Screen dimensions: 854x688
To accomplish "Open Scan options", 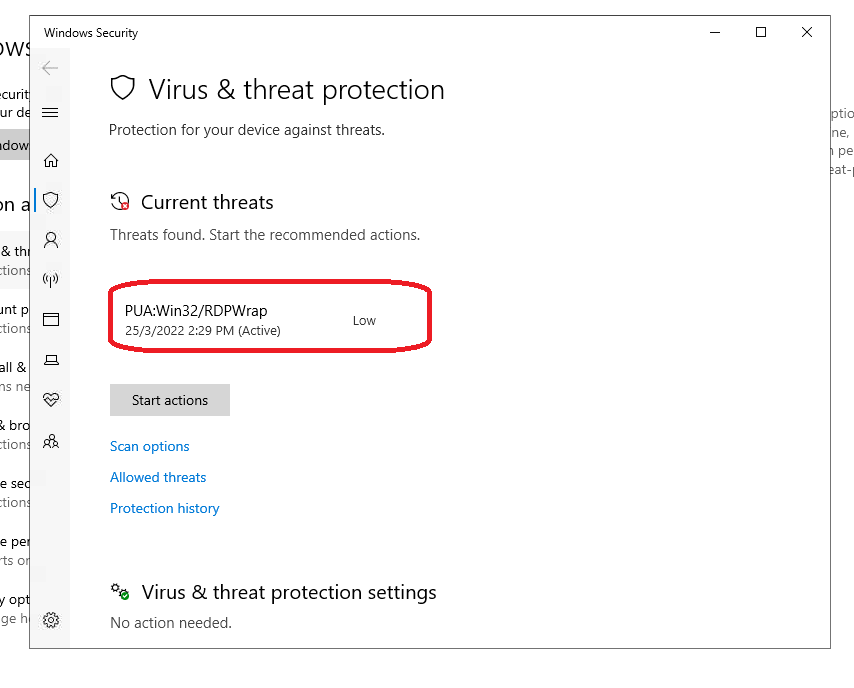I will click(x=149, y=446).
